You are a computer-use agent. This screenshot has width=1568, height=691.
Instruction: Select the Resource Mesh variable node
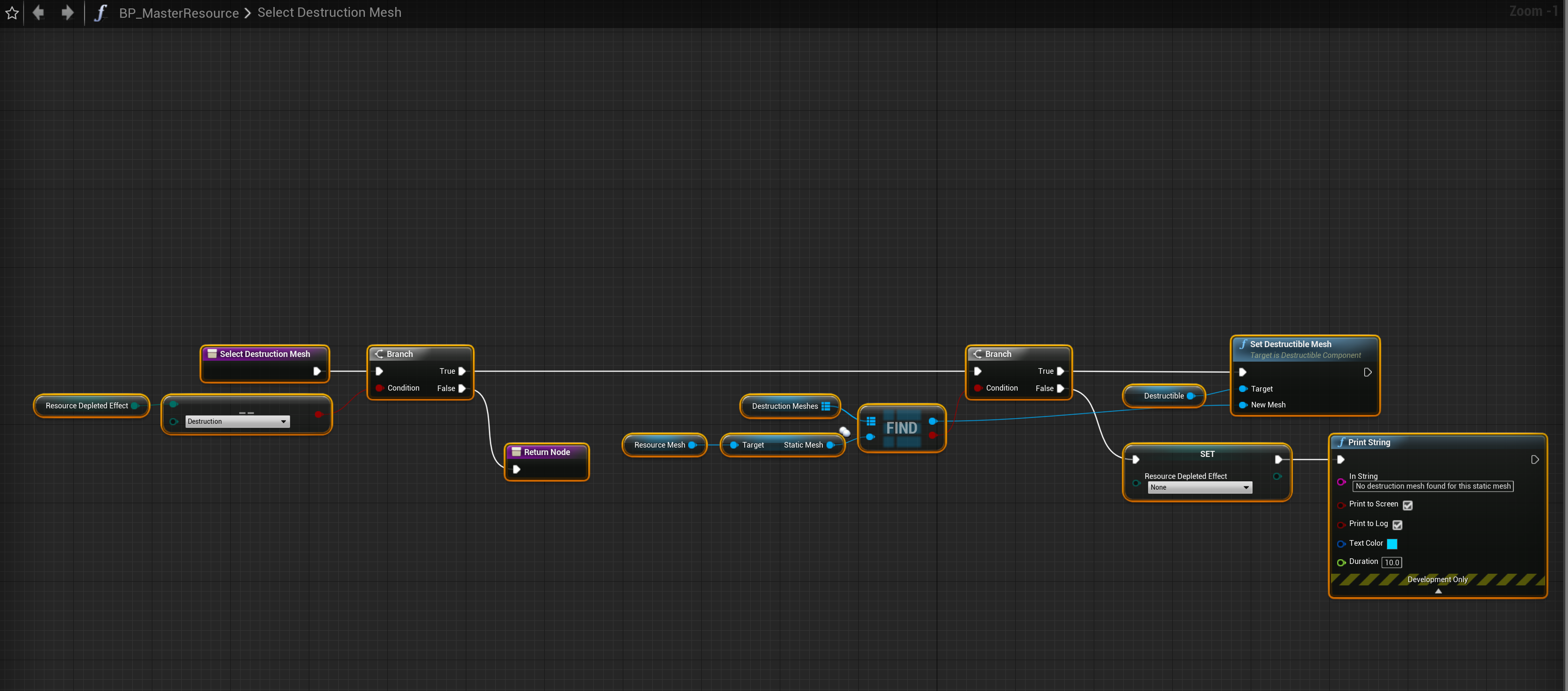click(659, 445)
